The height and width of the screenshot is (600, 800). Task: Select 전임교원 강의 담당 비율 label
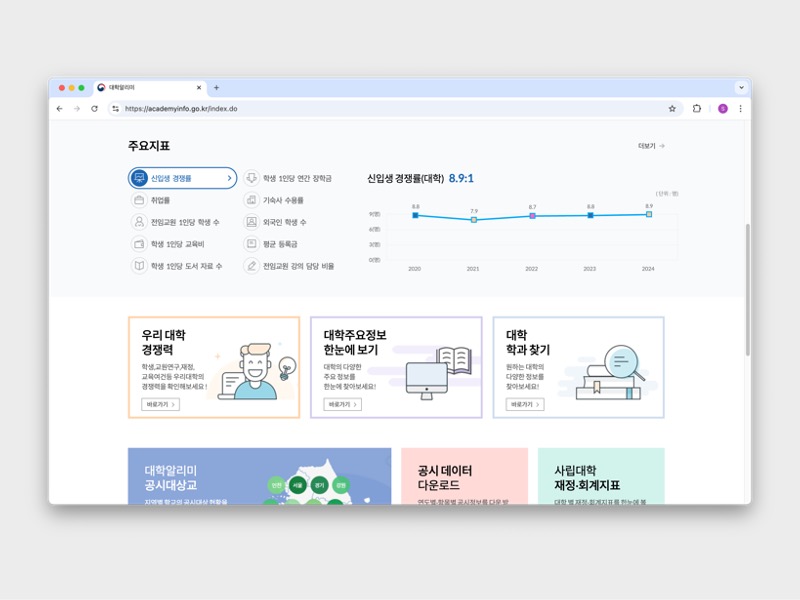pyautogui.click(x=298, y=266)
